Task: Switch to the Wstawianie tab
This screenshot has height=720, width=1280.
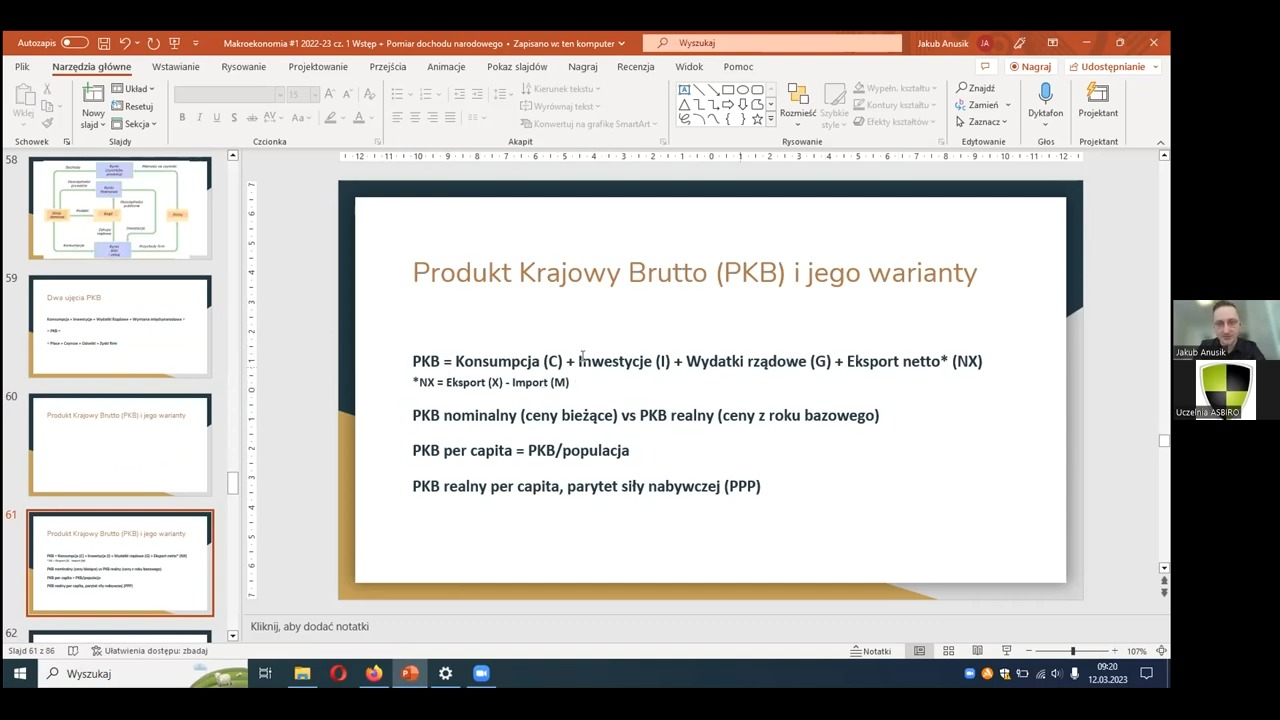Action: (176, 67)
